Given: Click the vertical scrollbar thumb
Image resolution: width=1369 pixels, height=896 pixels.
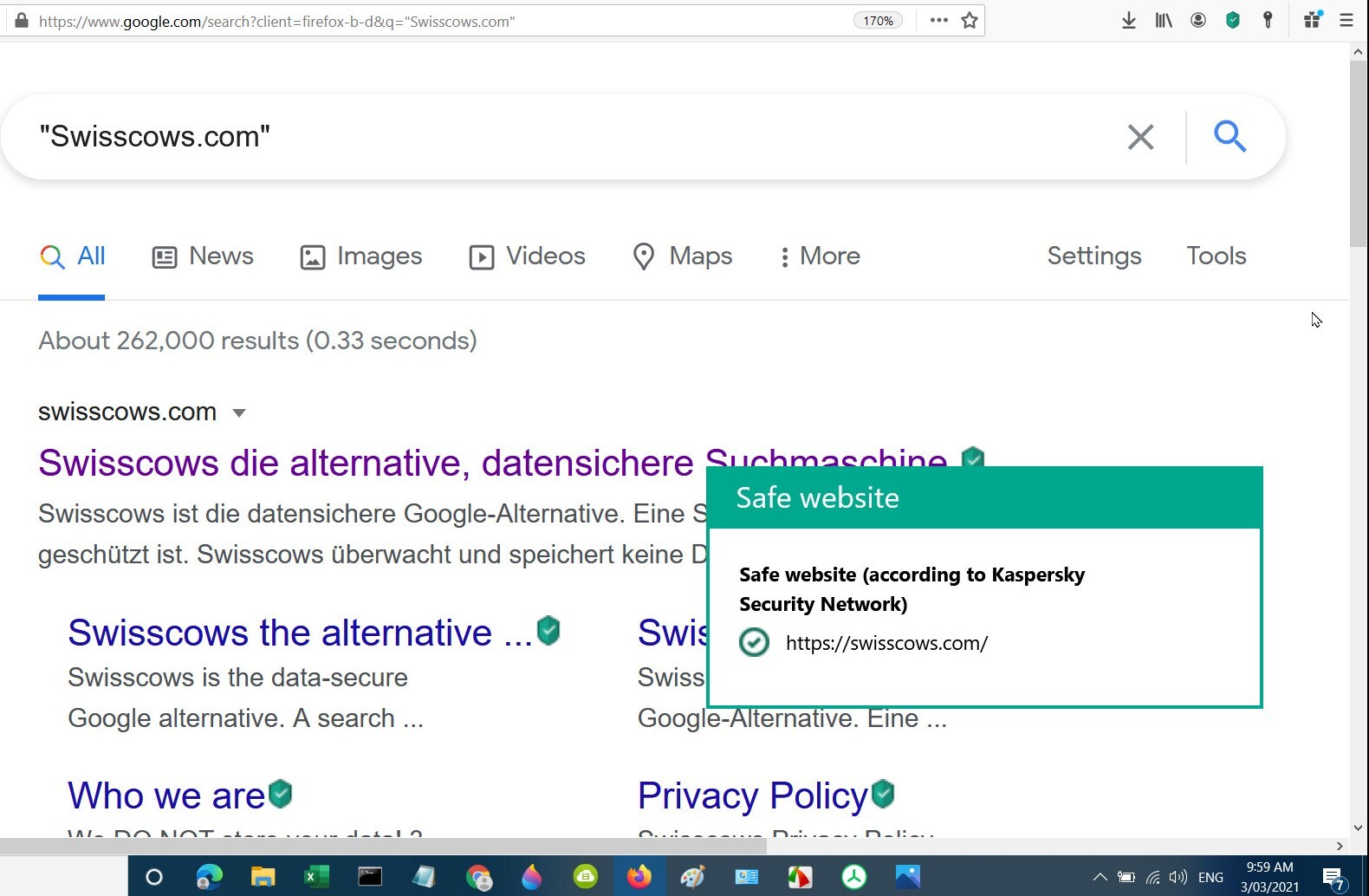Looking at the screenshot, I should [1358, 154].
